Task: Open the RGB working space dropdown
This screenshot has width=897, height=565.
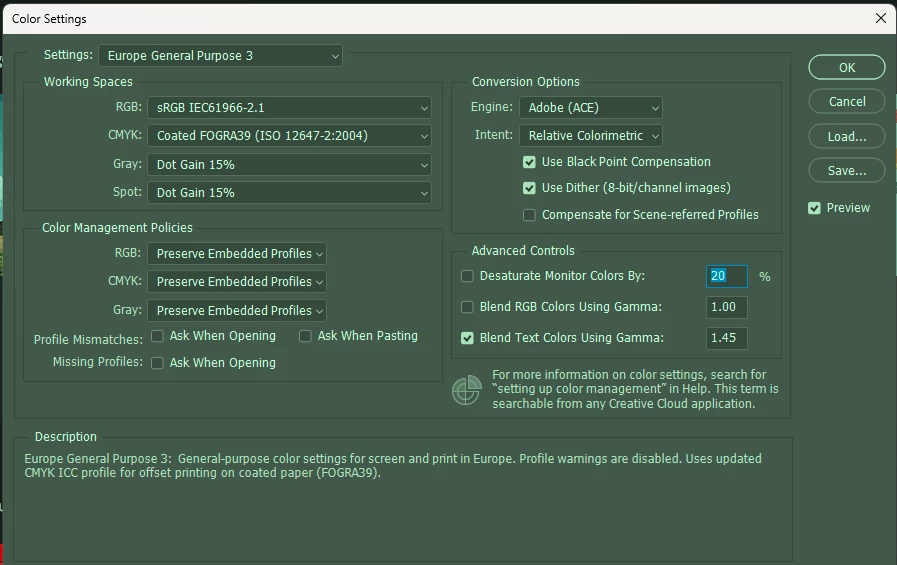Action: tap(289, 108)
